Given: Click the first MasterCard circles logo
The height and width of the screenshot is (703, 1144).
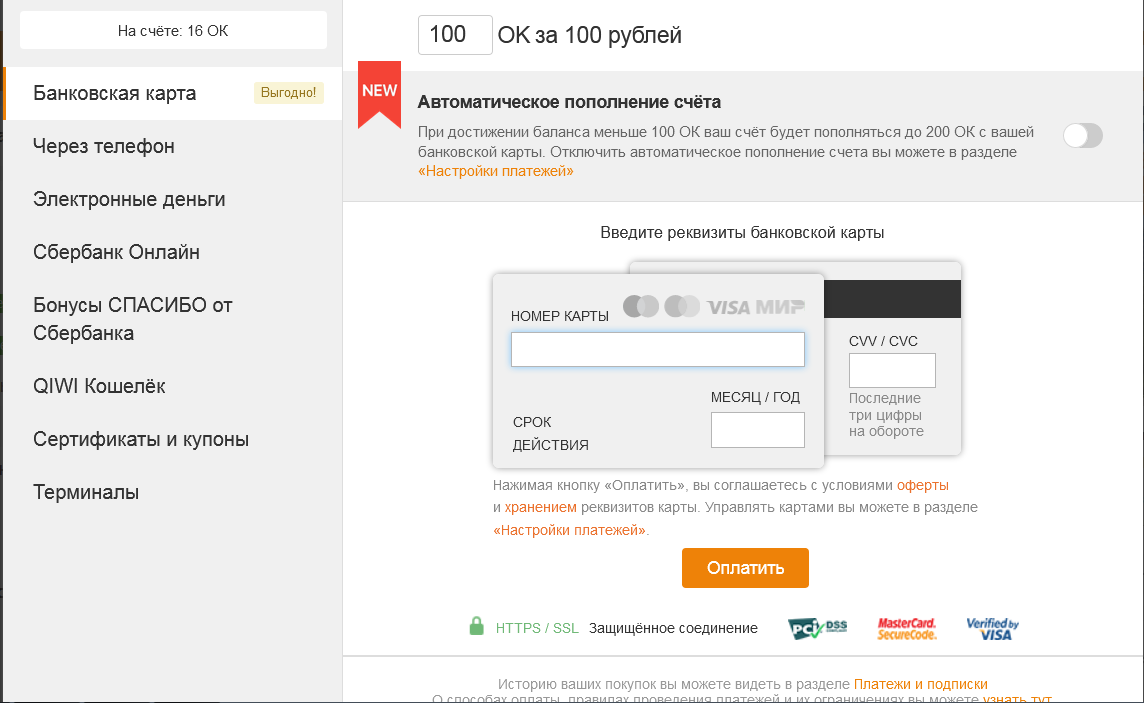Looking at the screenshot, I should 641,306.
